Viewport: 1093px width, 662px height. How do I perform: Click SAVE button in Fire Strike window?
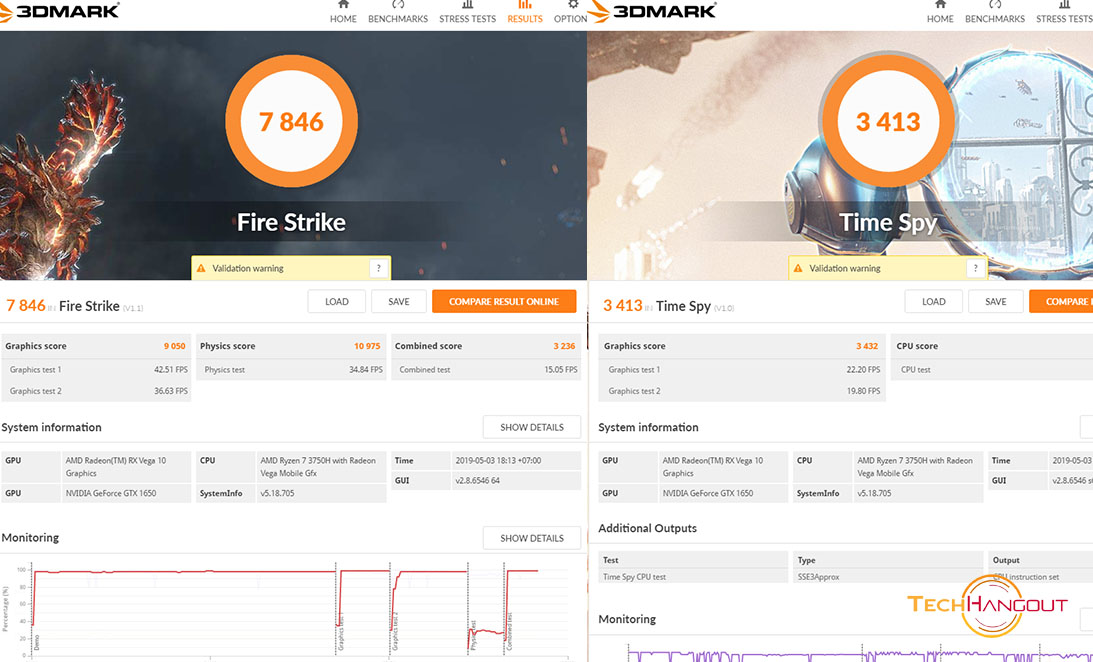pos(399,302)
